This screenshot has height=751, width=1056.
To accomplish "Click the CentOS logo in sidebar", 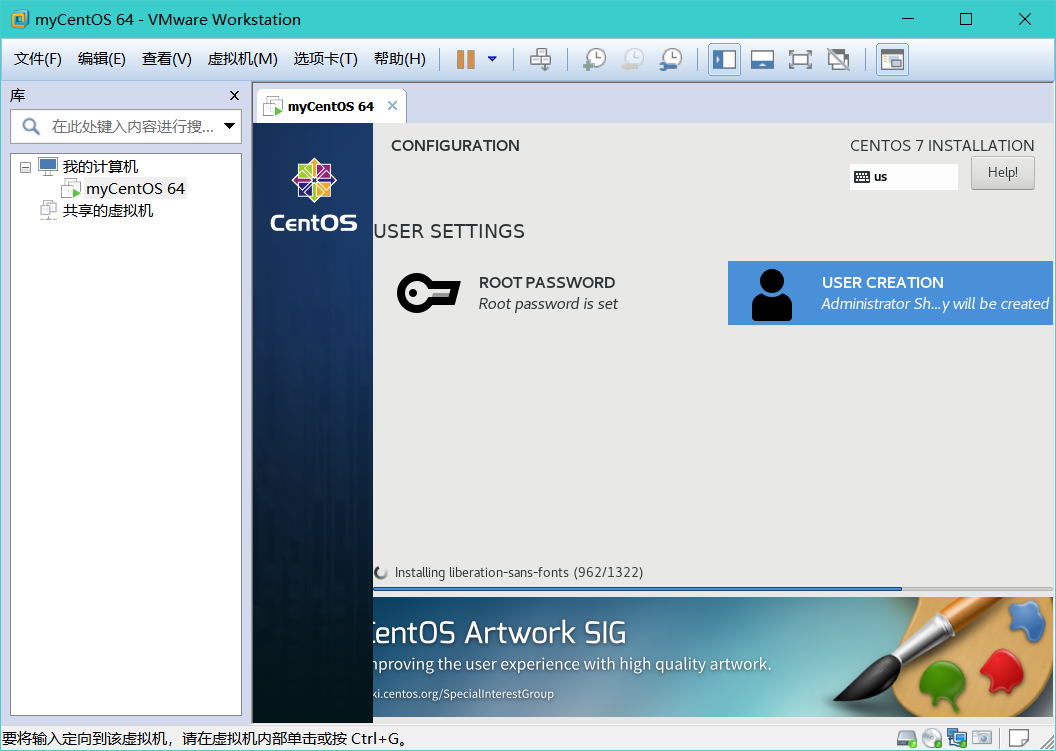I will (314, 195).
